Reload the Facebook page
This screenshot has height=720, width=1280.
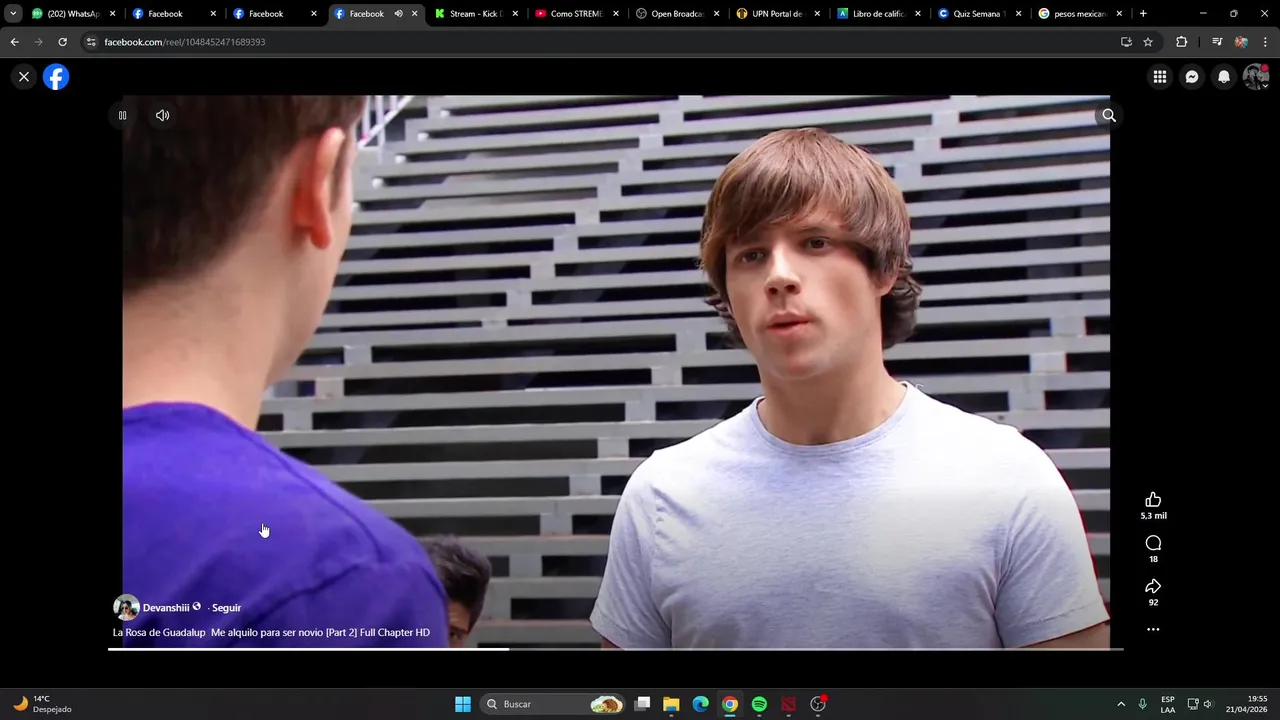point(62,42)
